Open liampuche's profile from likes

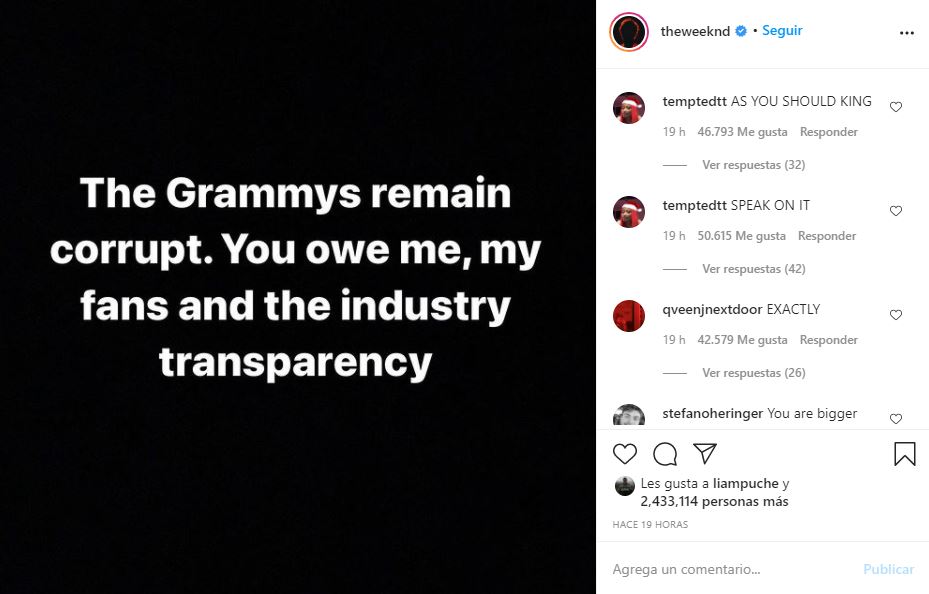tap(739, 483)
